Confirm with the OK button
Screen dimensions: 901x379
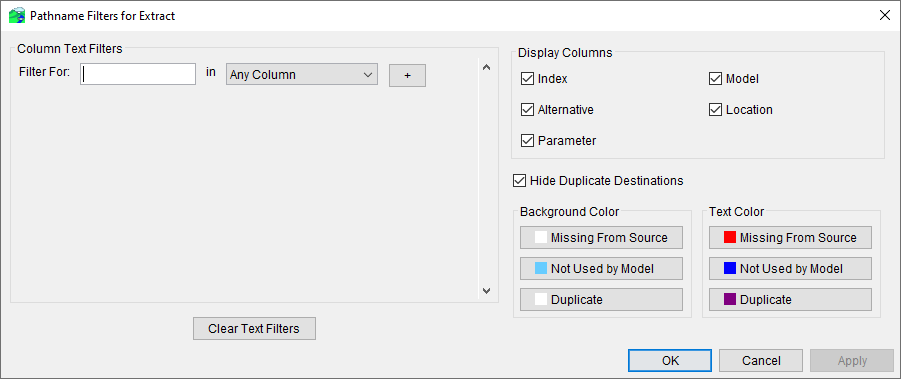[670, 361]
